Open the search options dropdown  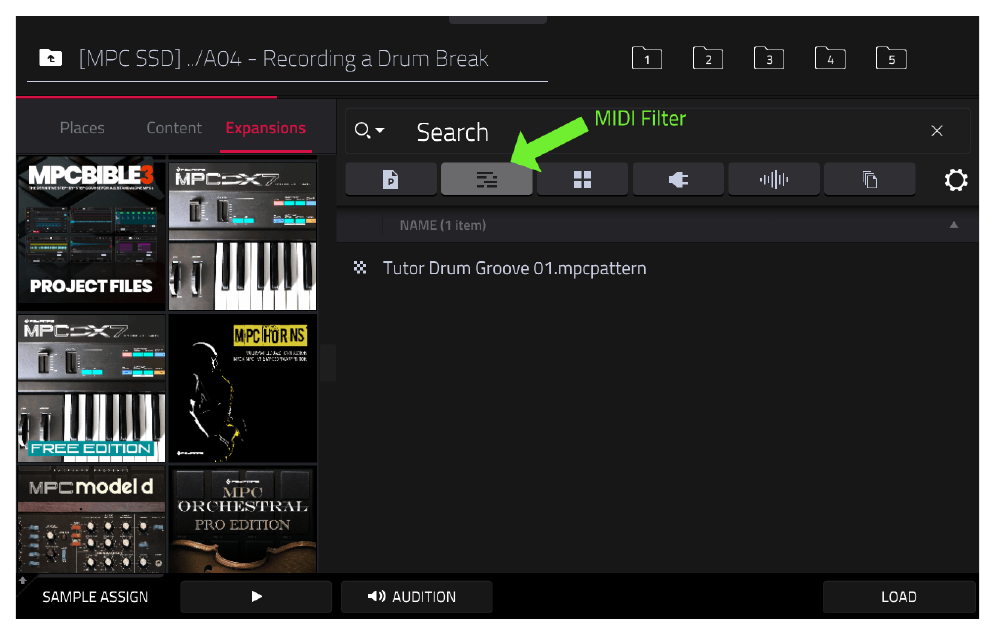(x=369, y=130)
